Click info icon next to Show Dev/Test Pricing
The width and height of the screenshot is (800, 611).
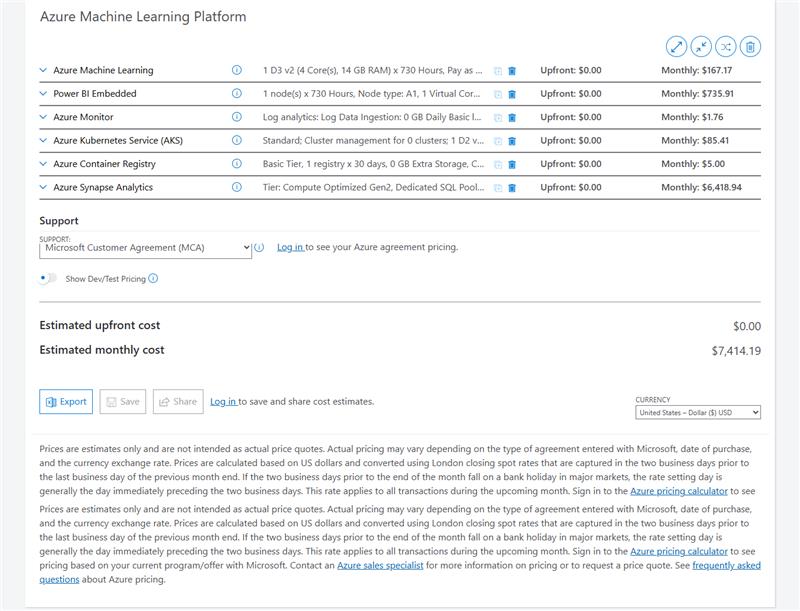(x=153, y=278)
